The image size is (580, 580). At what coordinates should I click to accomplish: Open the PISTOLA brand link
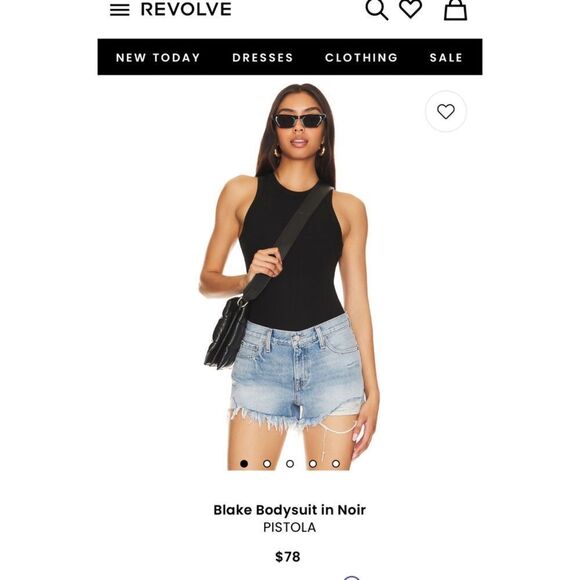[290, 527]
